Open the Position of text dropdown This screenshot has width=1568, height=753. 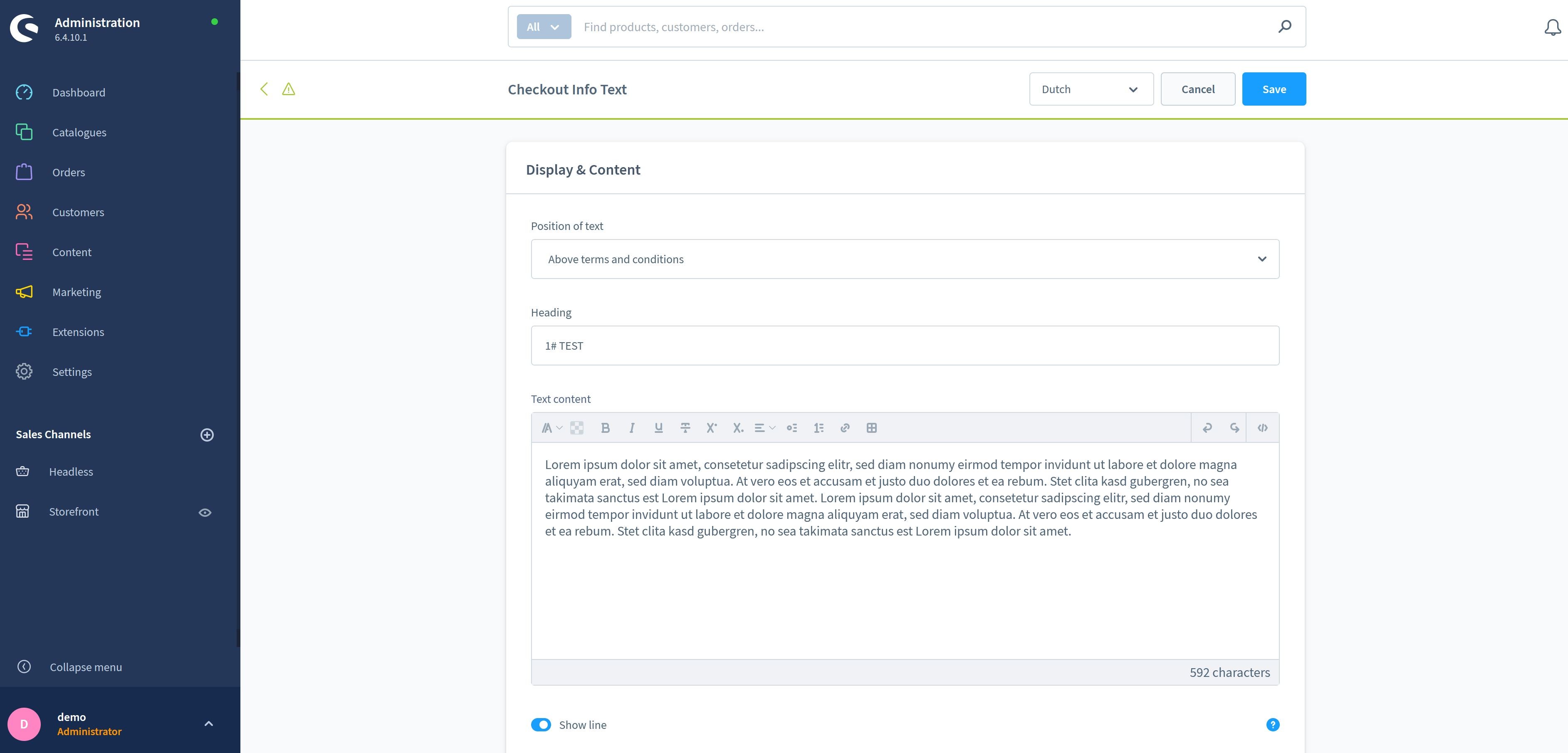905,259
